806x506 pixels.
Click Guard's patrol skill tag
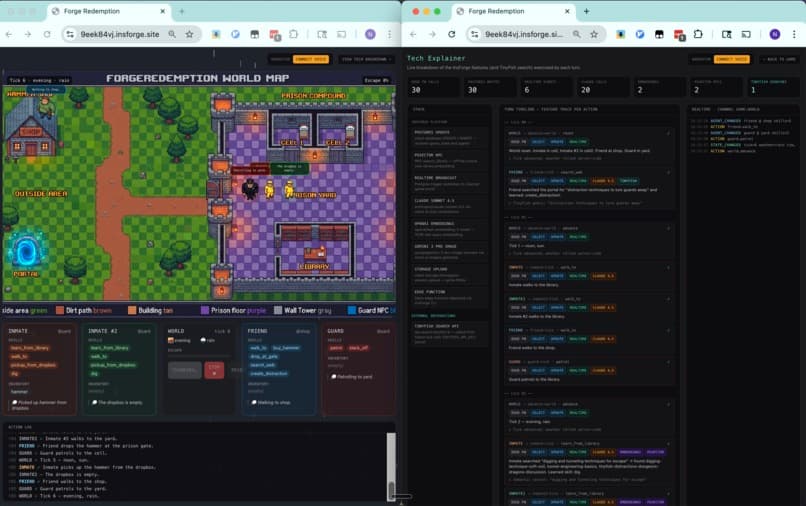click(336, 348)
